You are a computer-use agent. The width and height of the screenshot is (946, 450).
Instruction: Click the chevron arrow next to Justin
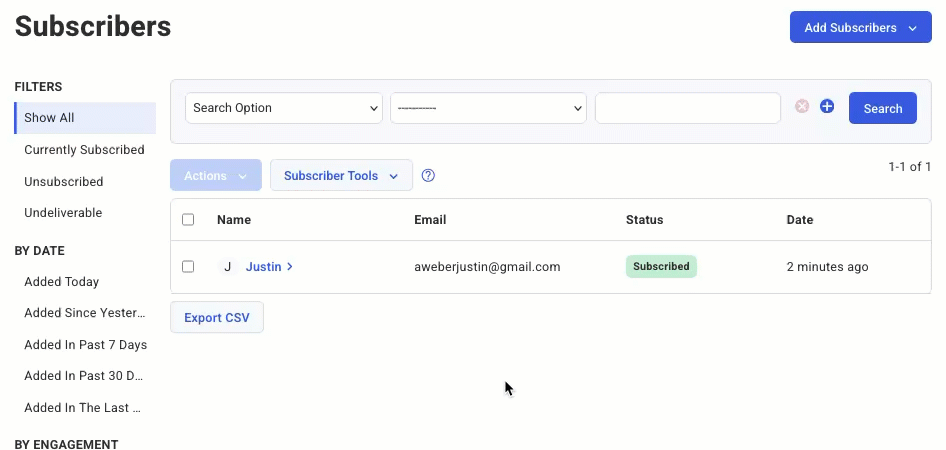290,267
